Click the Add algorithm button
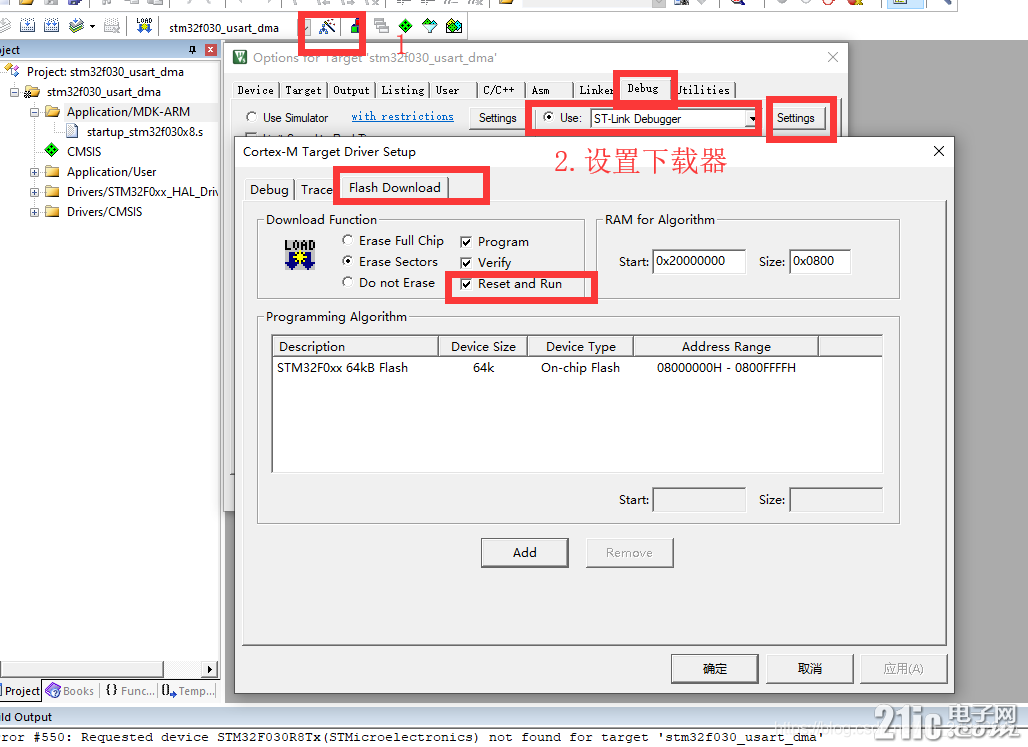Viewport: 1028px width, 747px height. click(524, 552)
